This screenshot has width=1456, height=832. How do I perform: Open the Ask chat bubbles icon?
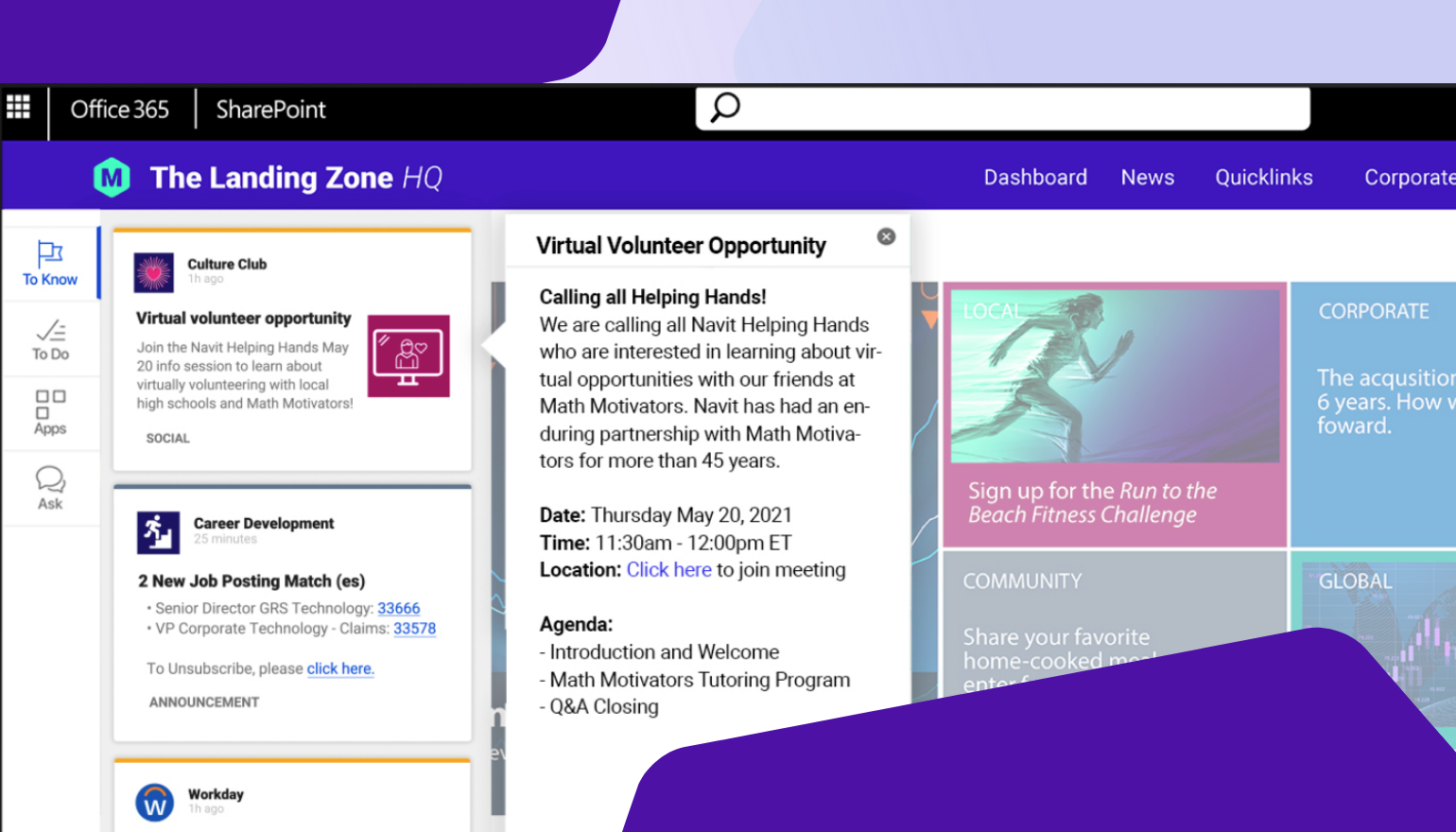pyautogui.click(x=50, y=479)
